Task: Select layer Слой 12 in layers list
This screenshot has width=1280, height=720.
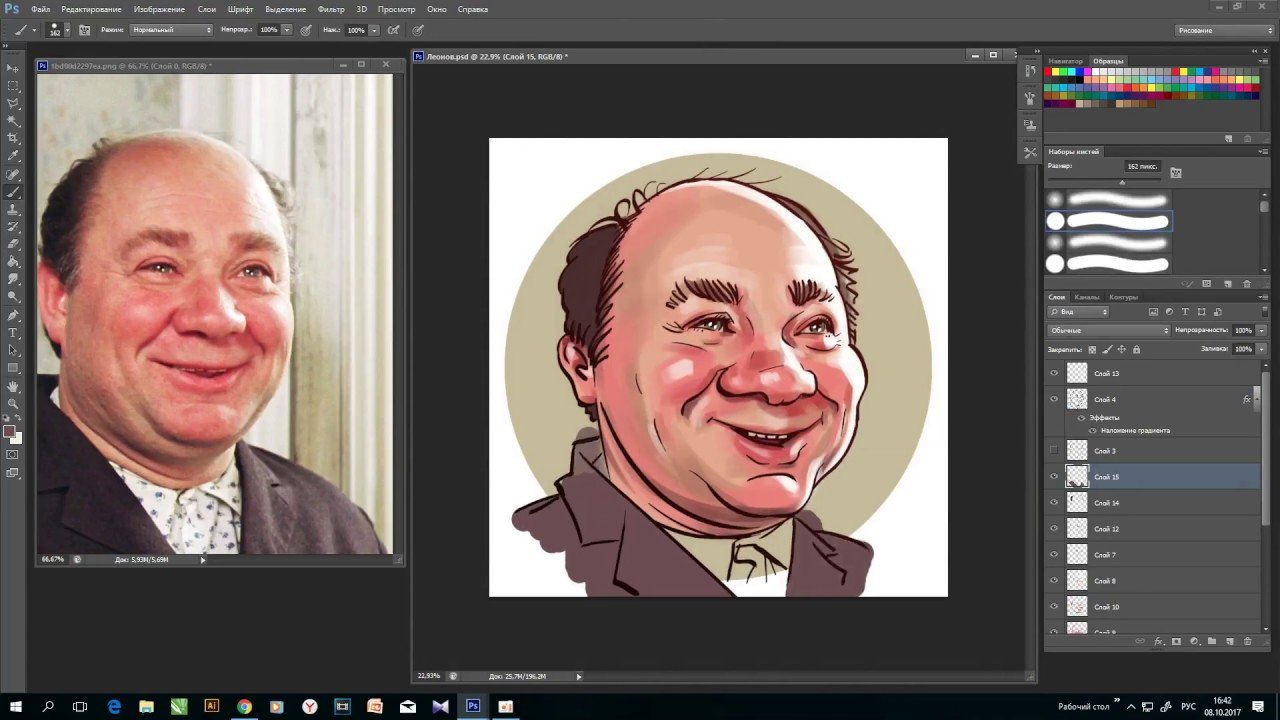Action: pyautogui.click(x=1150, y=529)
